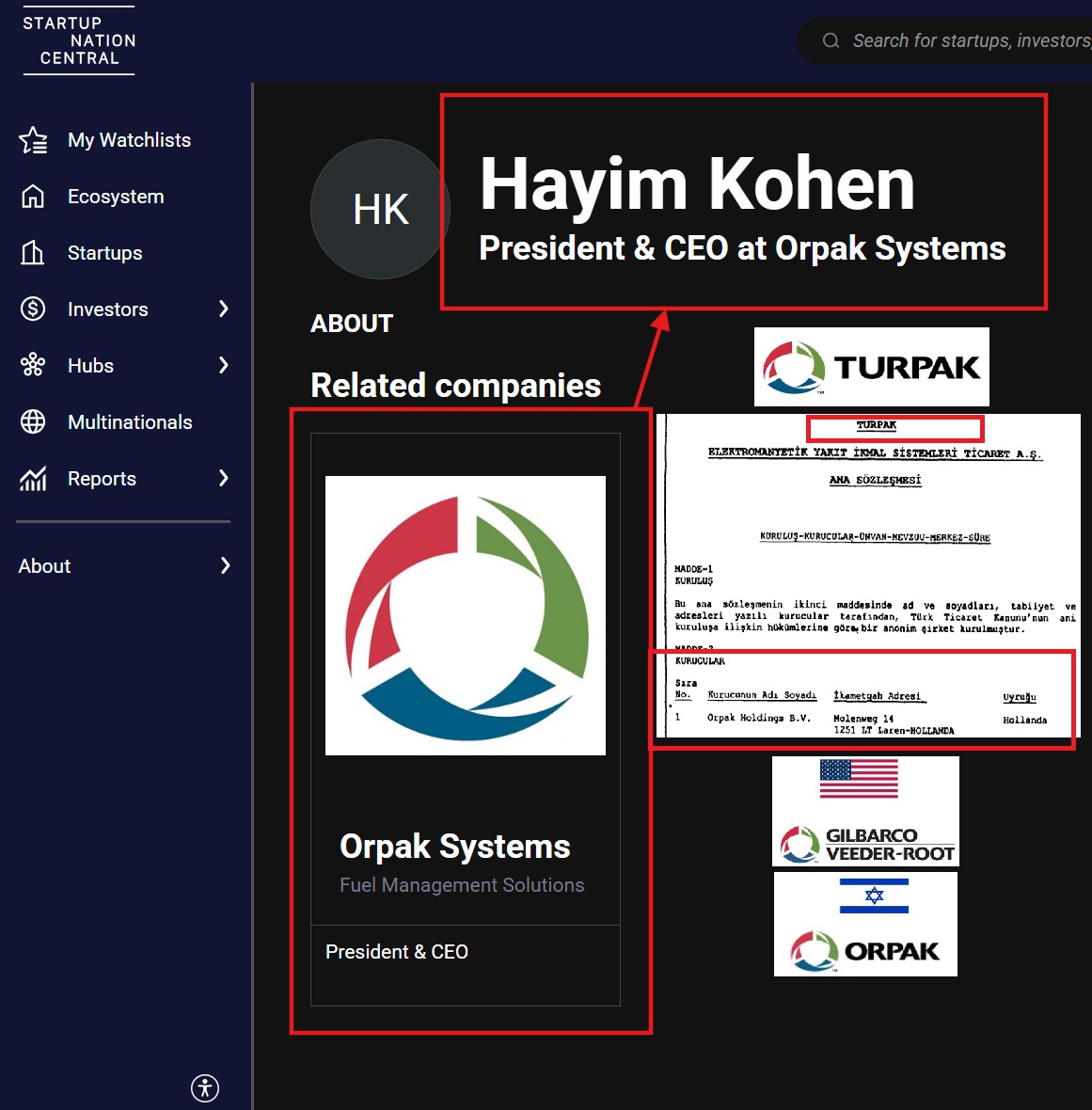Screen dimensions: 1092x1110
Task: Click the Investors dollar icon
Action: coord(33,309)
